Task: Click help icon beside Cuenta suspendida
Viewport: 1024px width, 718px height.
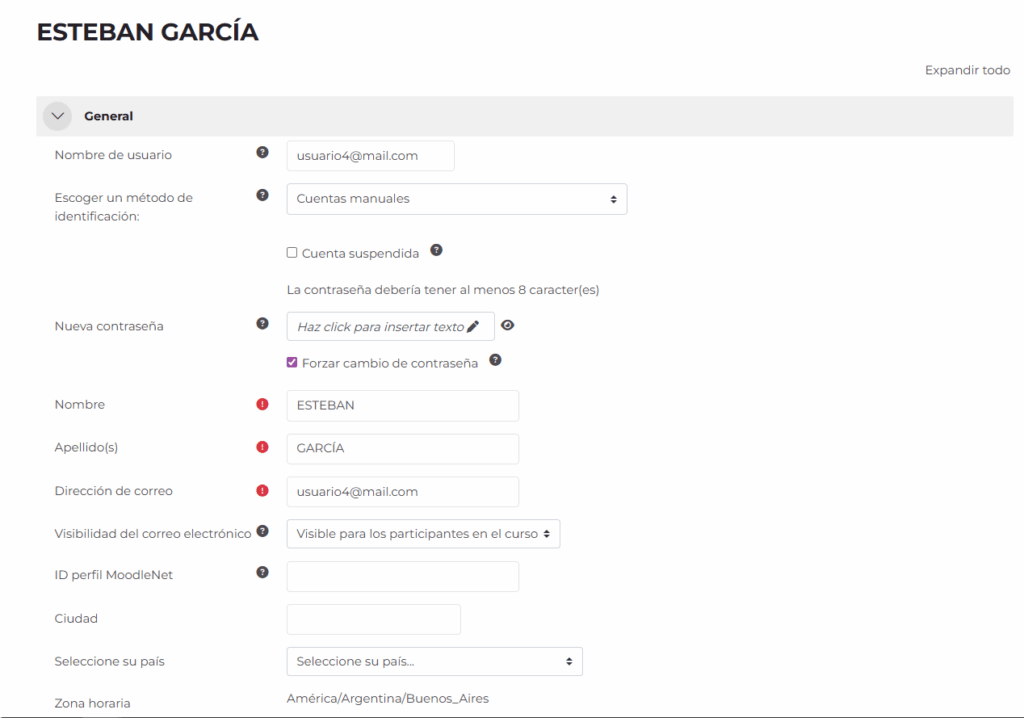Action: click(436, 251)
